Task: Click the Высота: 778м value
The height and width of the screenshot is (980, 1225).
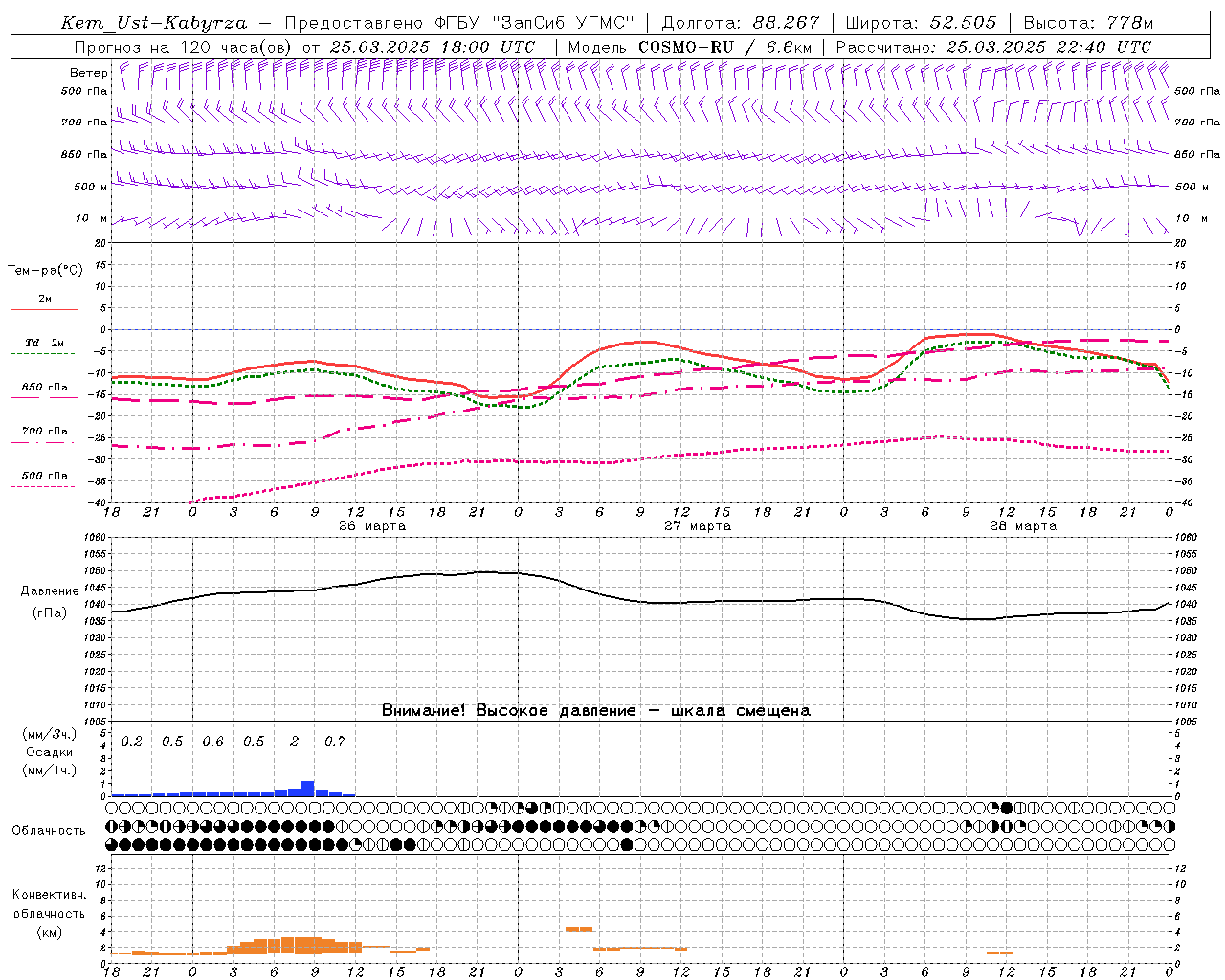Action: [1088, 23]
